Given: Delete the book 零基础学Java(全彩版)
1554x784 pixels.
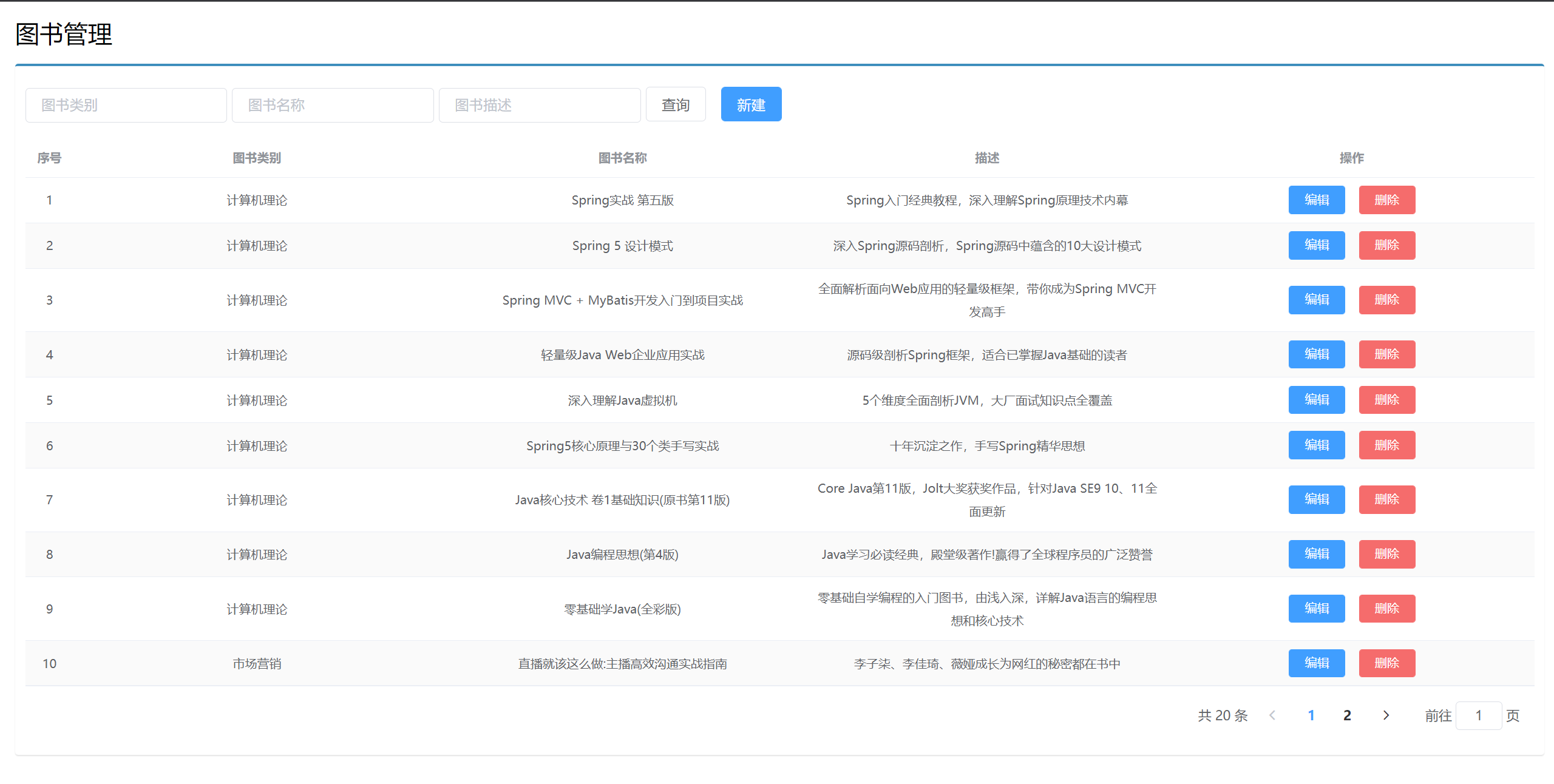Looking at the screenshot, I should click(x=1387, y=608).
